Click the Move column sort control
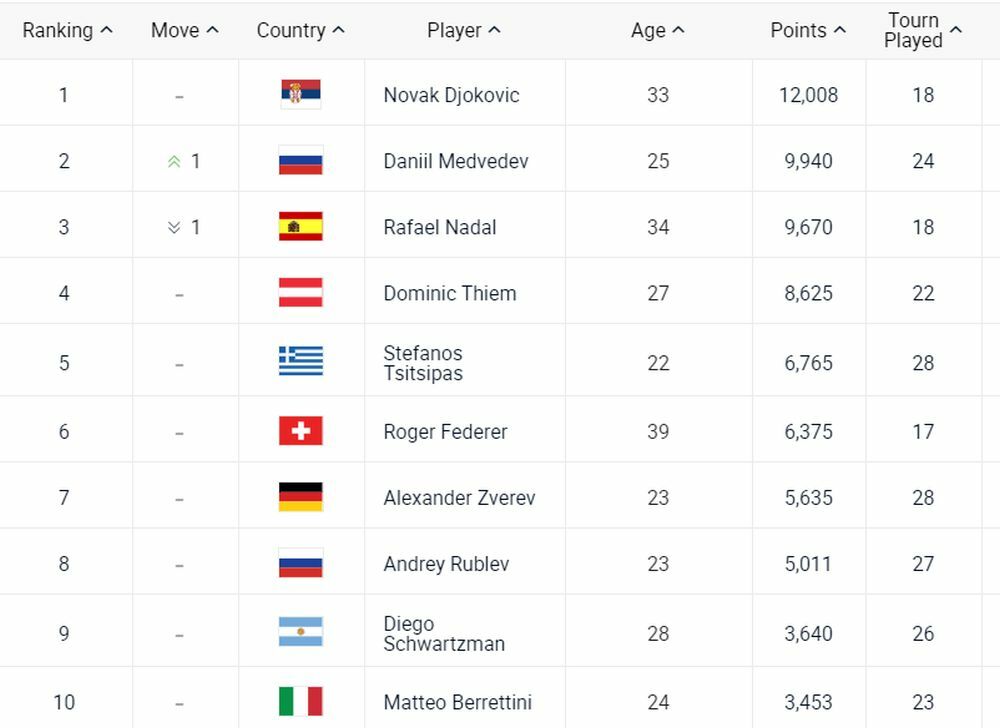The height and width of the screenshot is (728, 1000). pos(183,30)
